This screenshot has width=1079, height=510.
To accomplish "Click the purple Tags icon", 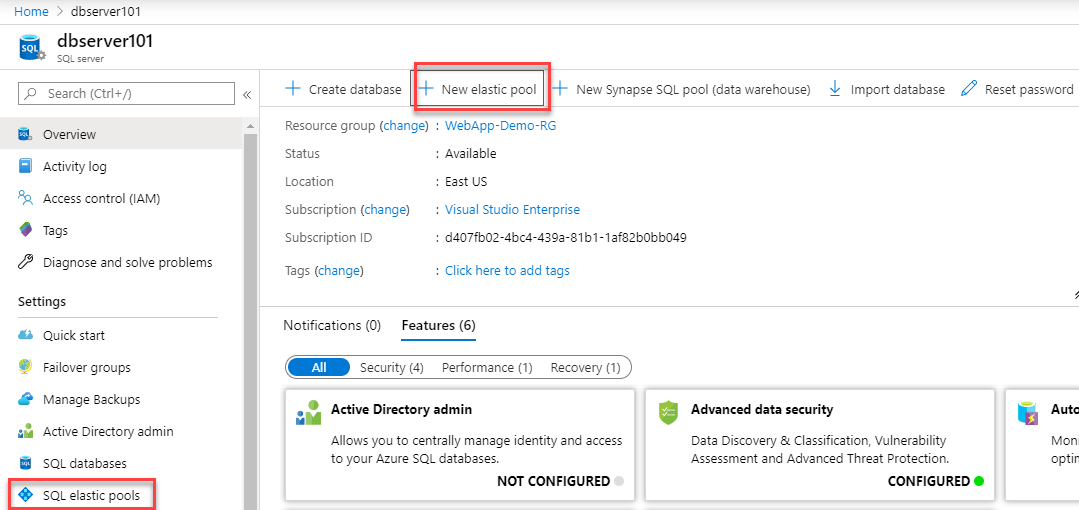I will 25,231.
